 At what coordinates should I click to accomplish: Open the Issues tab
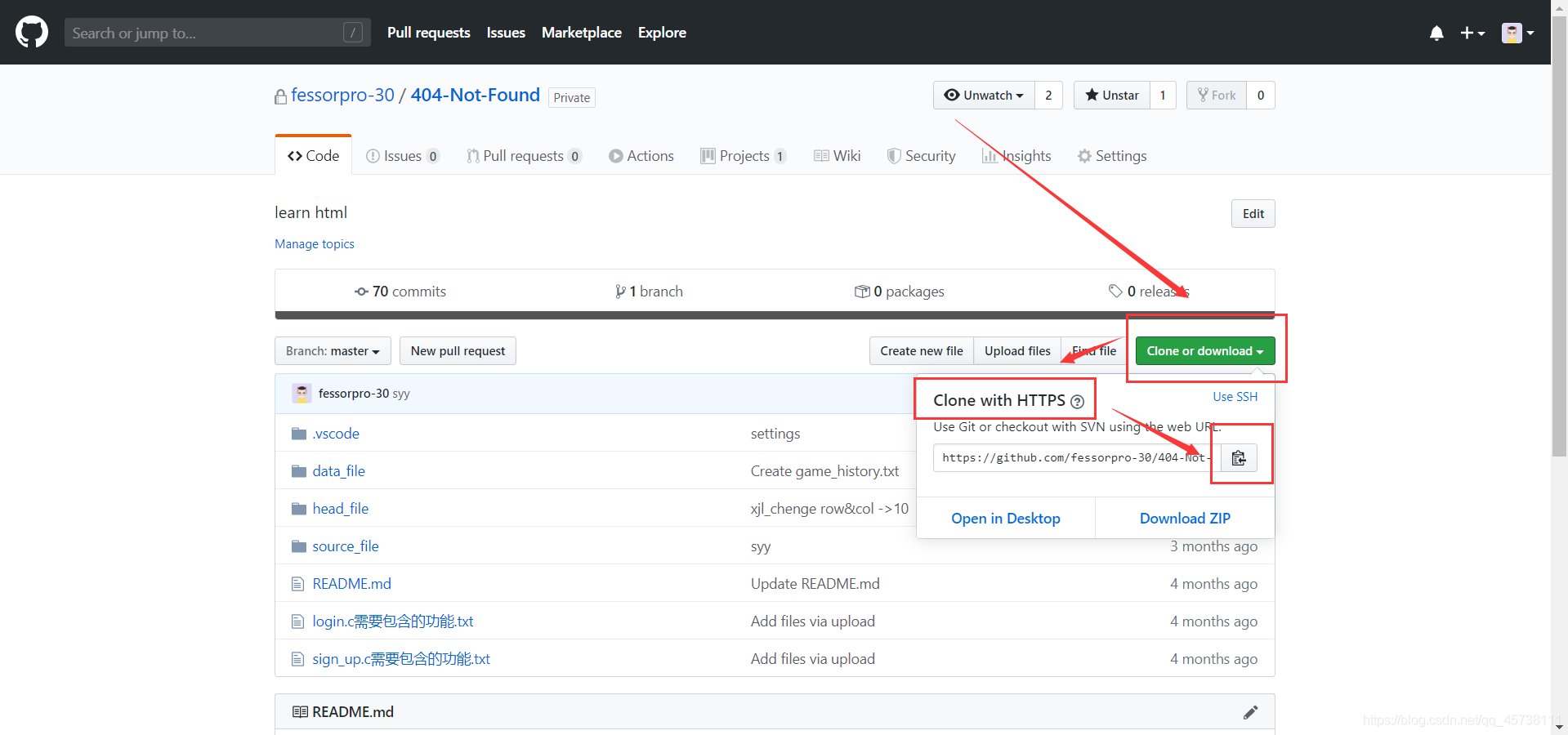[402, 156]
